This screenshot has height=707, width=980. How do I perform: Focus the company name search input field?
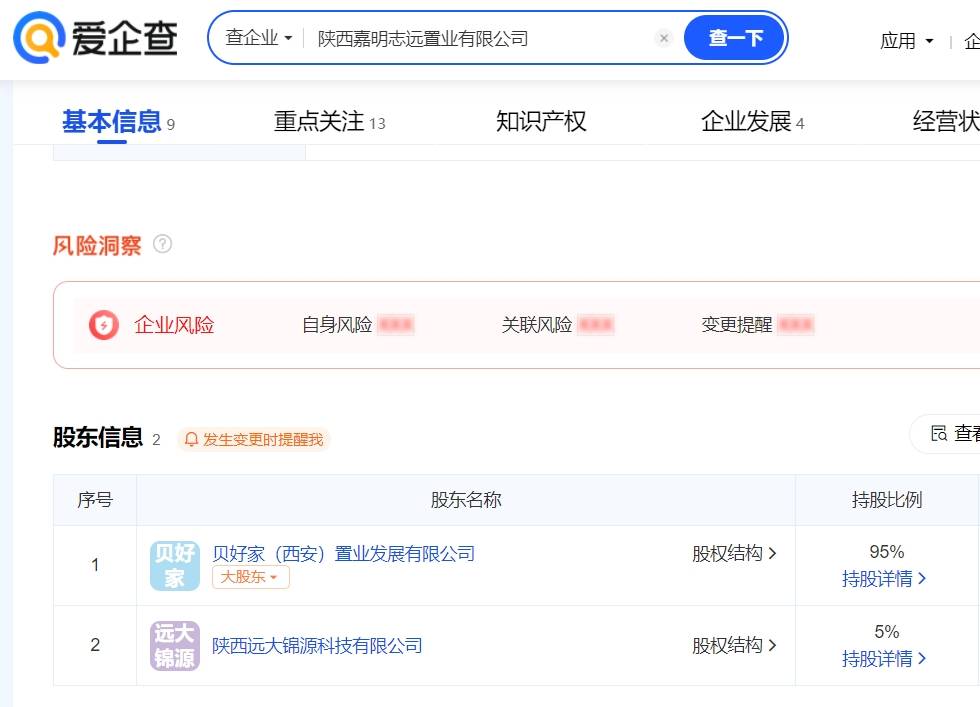pyautogui.click(x=481, y=38)
